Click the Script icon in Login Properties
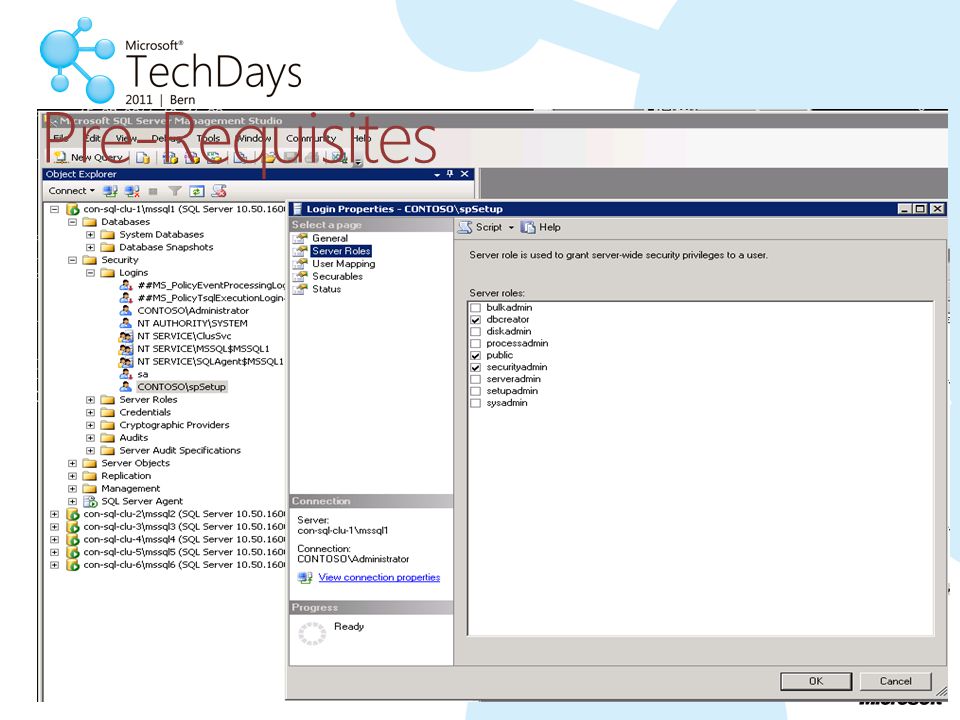The width and height of the screenshot is (960, 720). pos(465,227)
